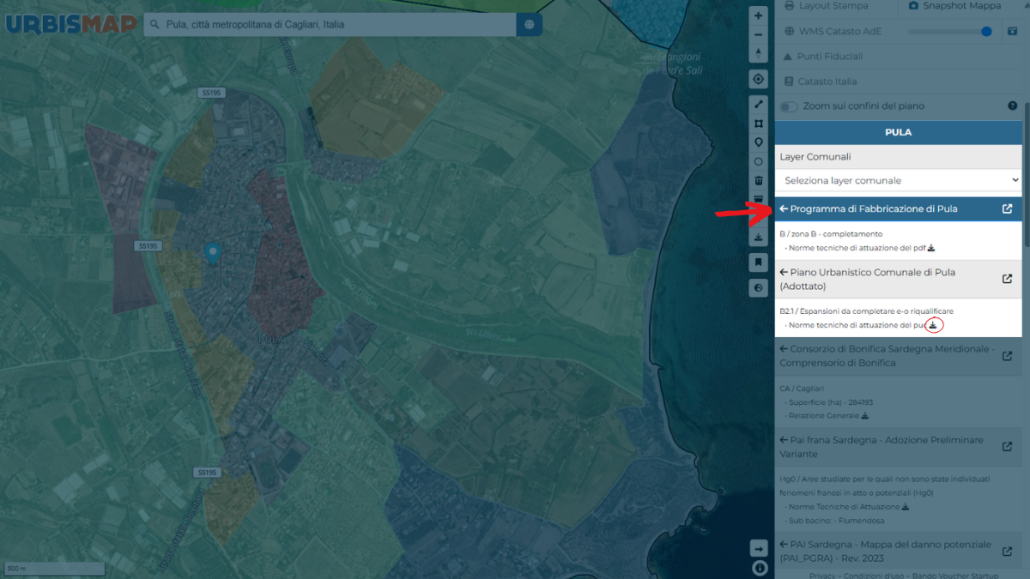Select the place marker pin tool

(758, 143)
